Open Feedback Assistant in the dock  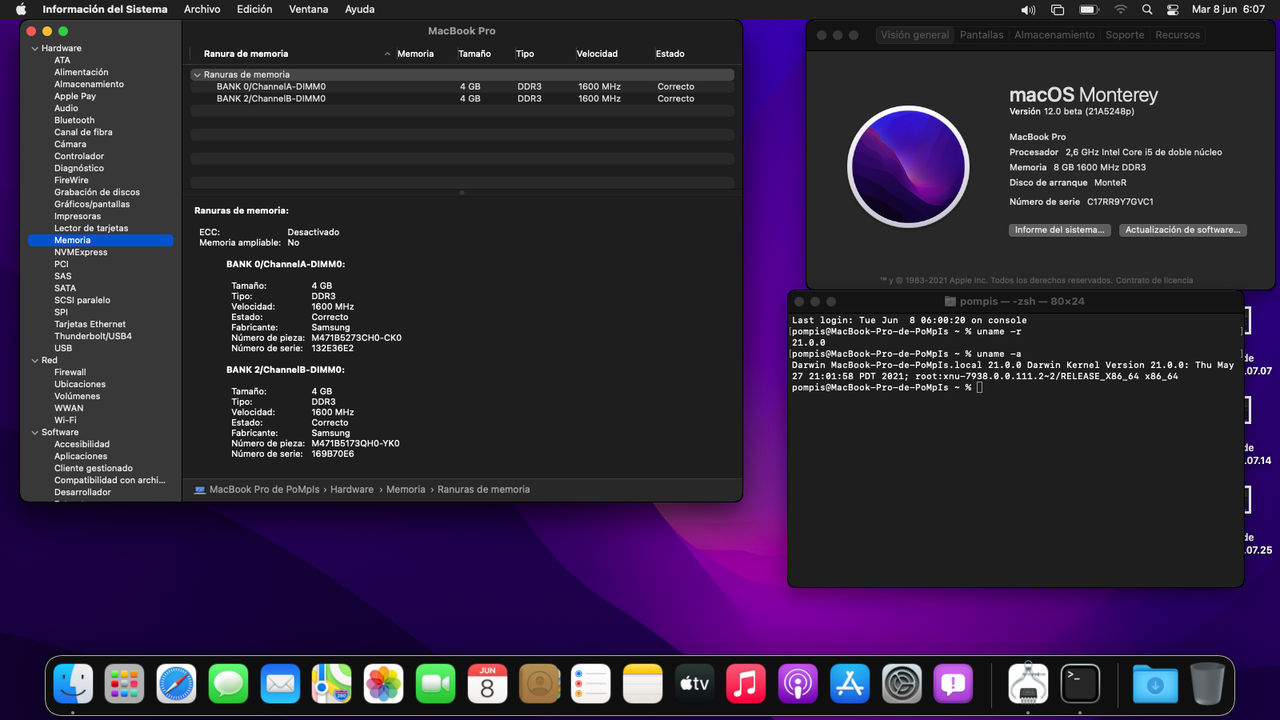click(x=953, y=684)
